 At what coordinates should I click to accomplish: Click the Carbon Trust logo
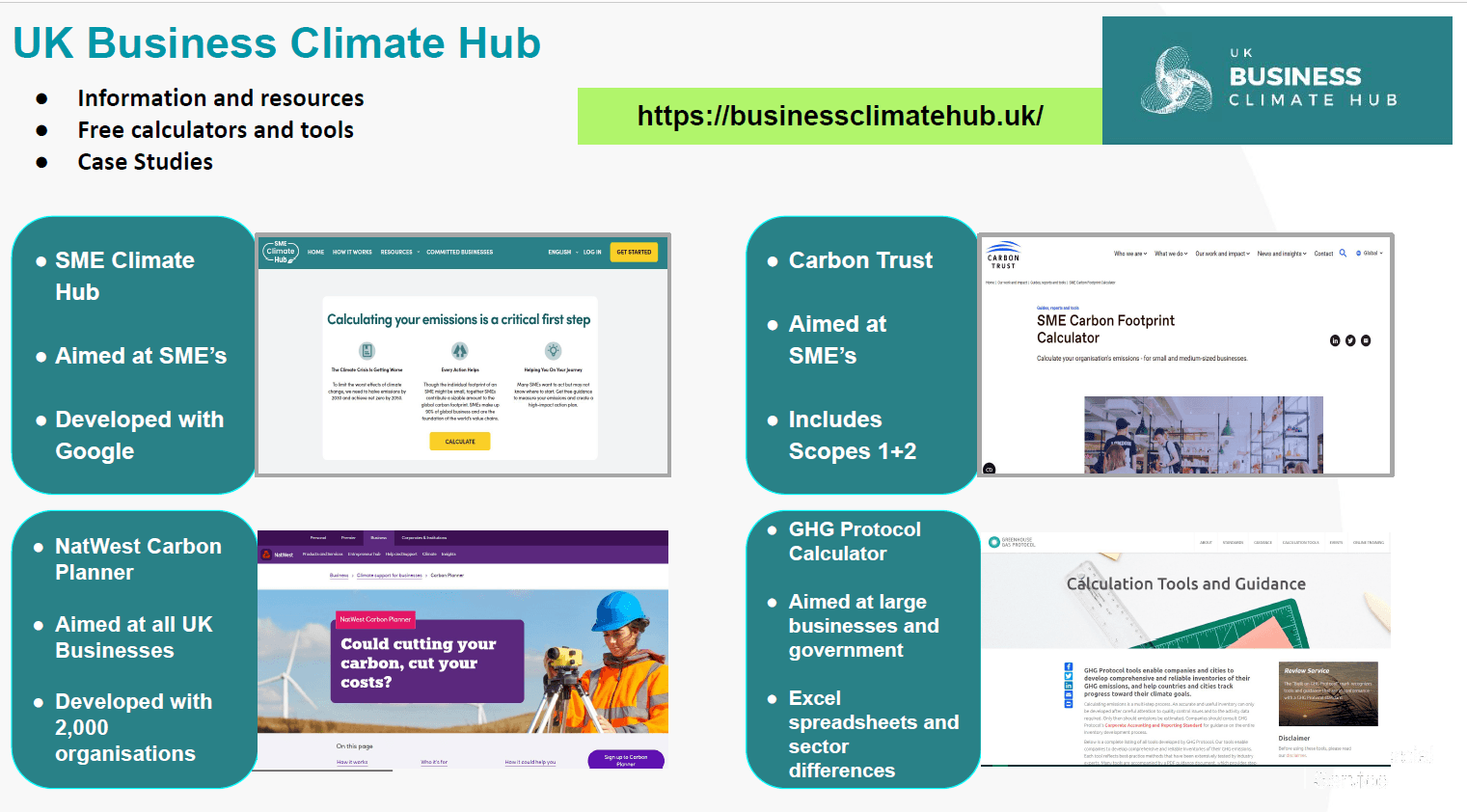(x=1003, y=255)
